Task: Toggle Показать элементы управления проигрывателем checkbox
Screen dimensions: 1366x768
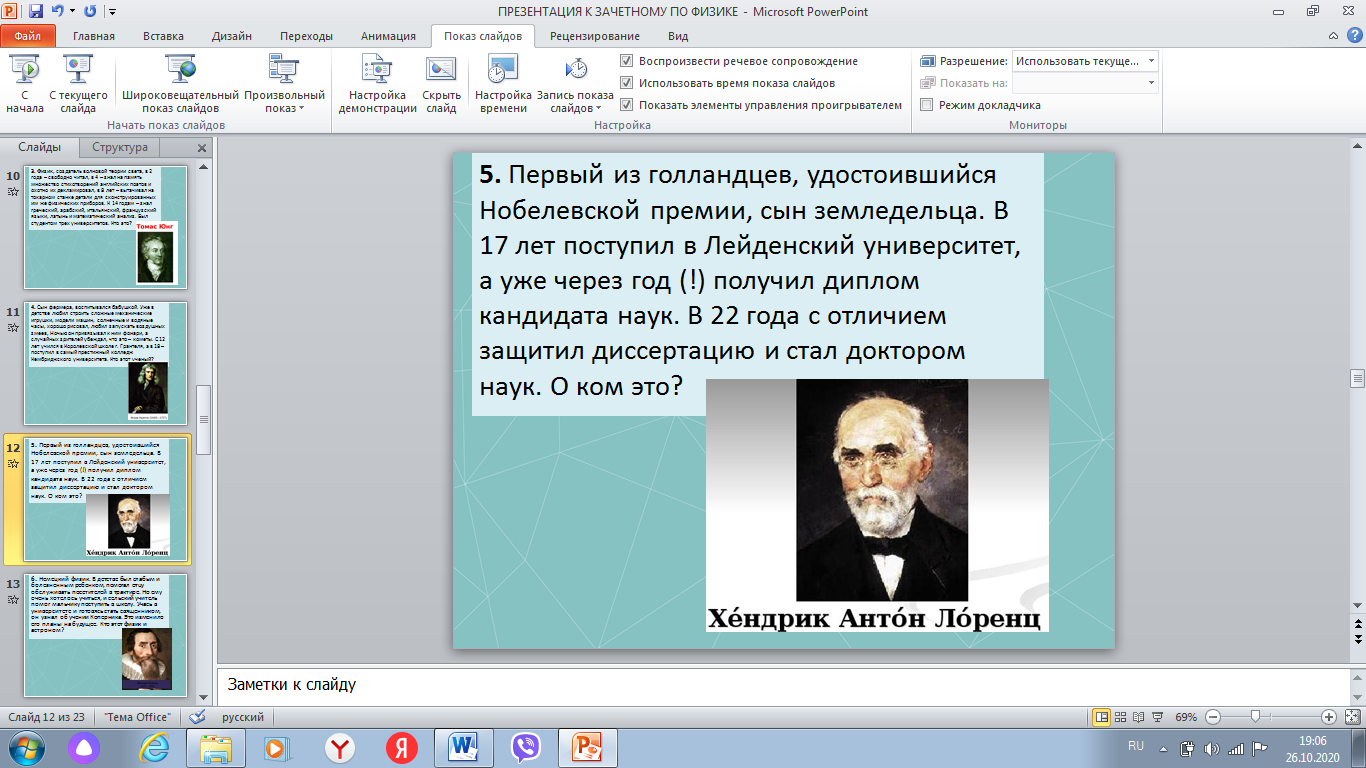Action: [x=626, y=105]
